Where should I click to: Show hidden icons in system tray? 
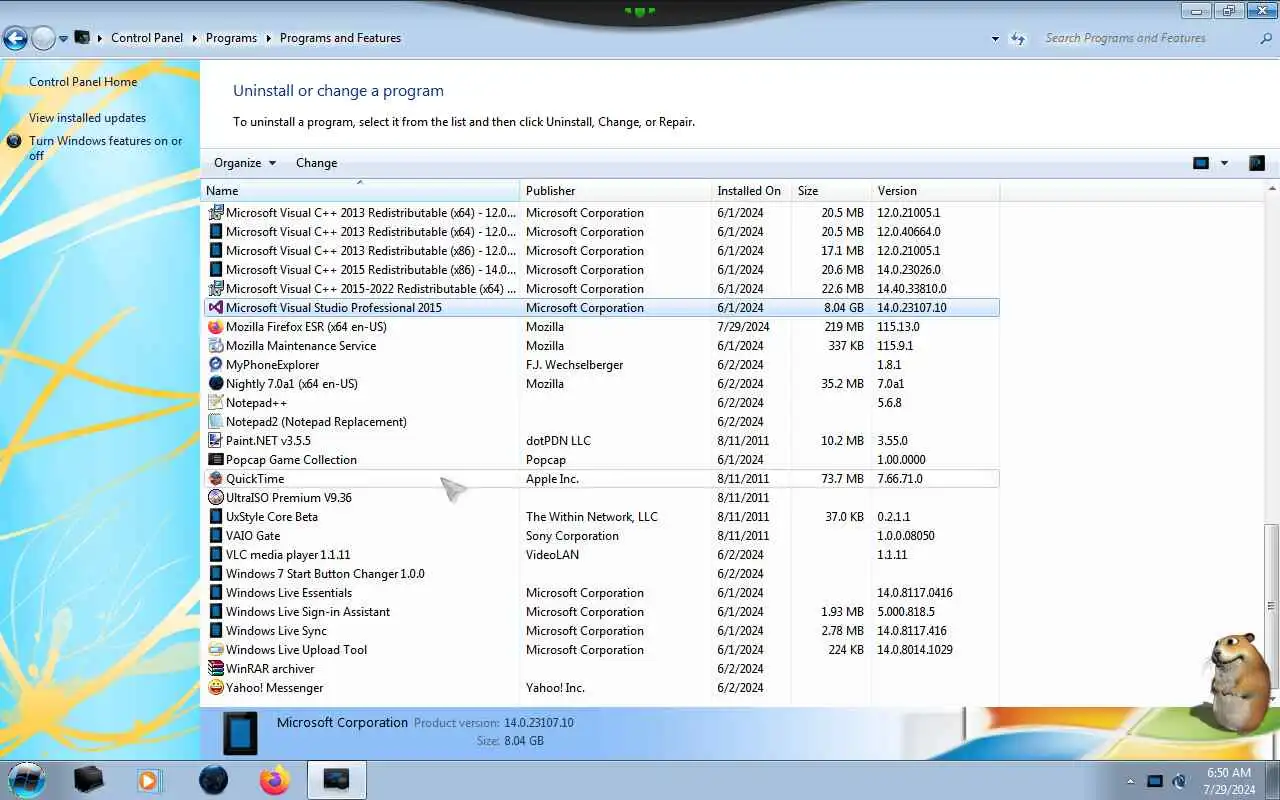point(1131,781)
